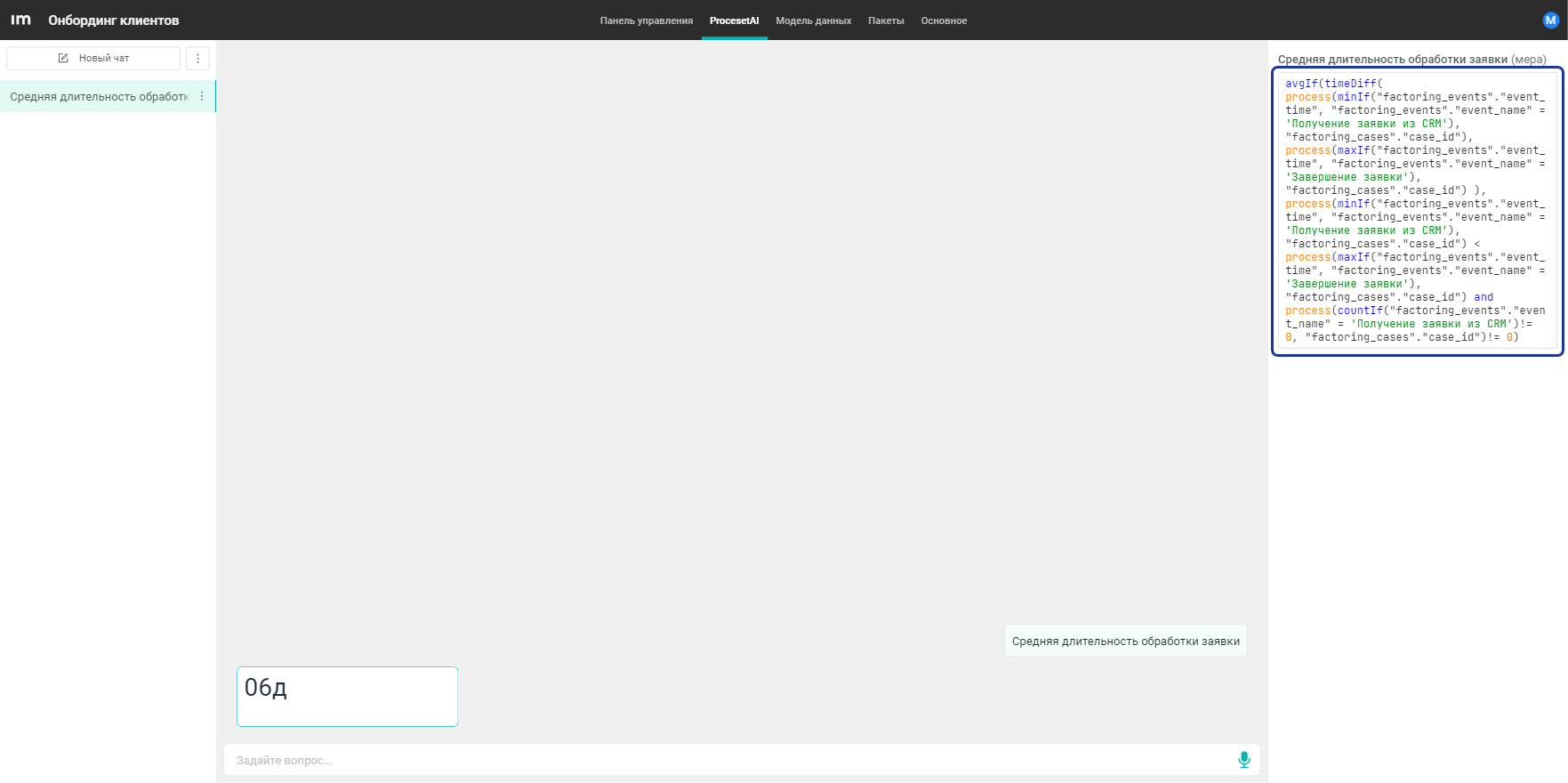Click the sent message Средняя длительность обработки заявки
Viewport: 1568px width, 783px height.
pyautogui.click(x=1125, y=641)
